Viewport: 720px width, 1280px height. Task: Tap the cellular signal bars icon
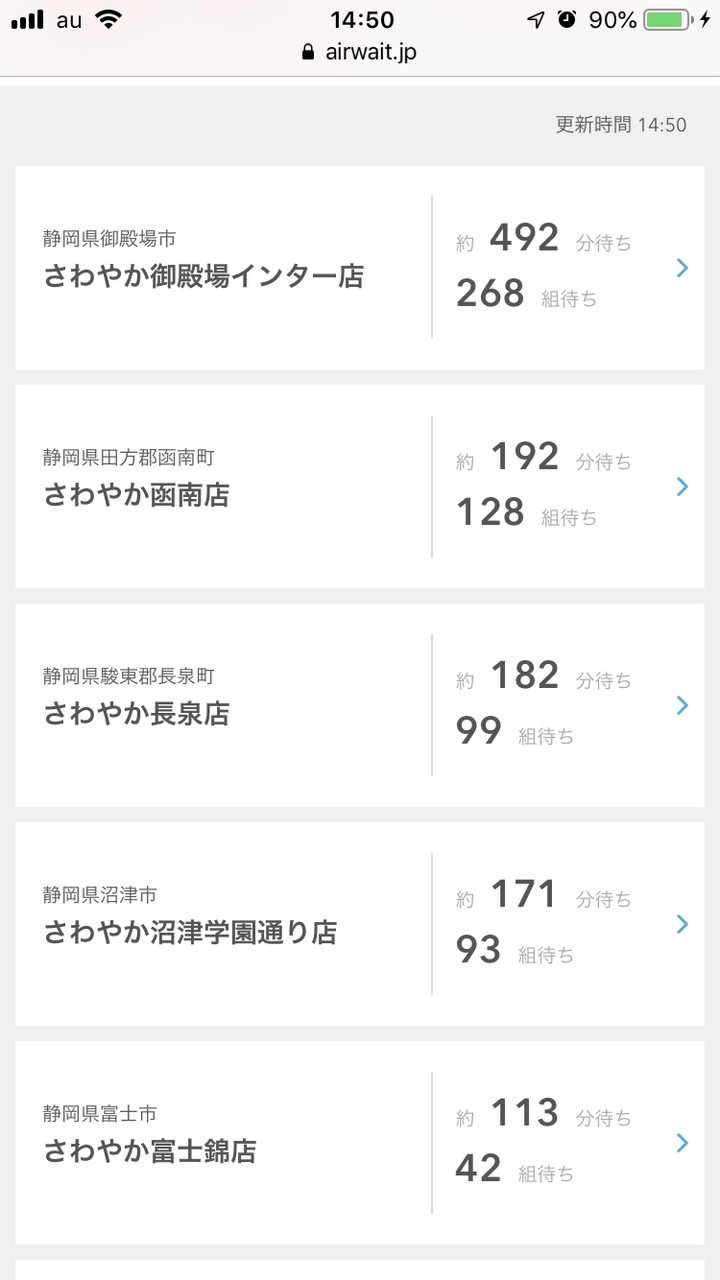[x=28, y=20]
